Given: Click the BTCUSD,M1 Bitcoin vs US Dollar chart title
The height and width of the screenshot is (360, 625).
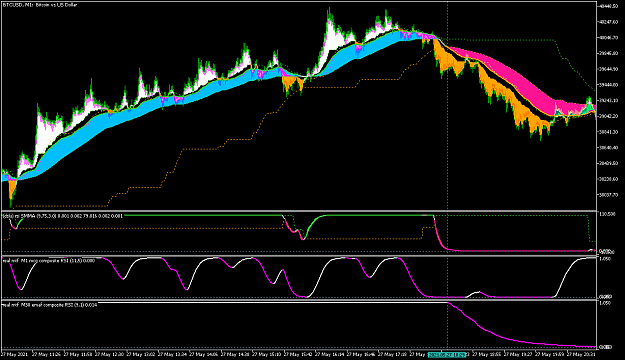Looking at the screenshot, I should click(x=40, y=5).
